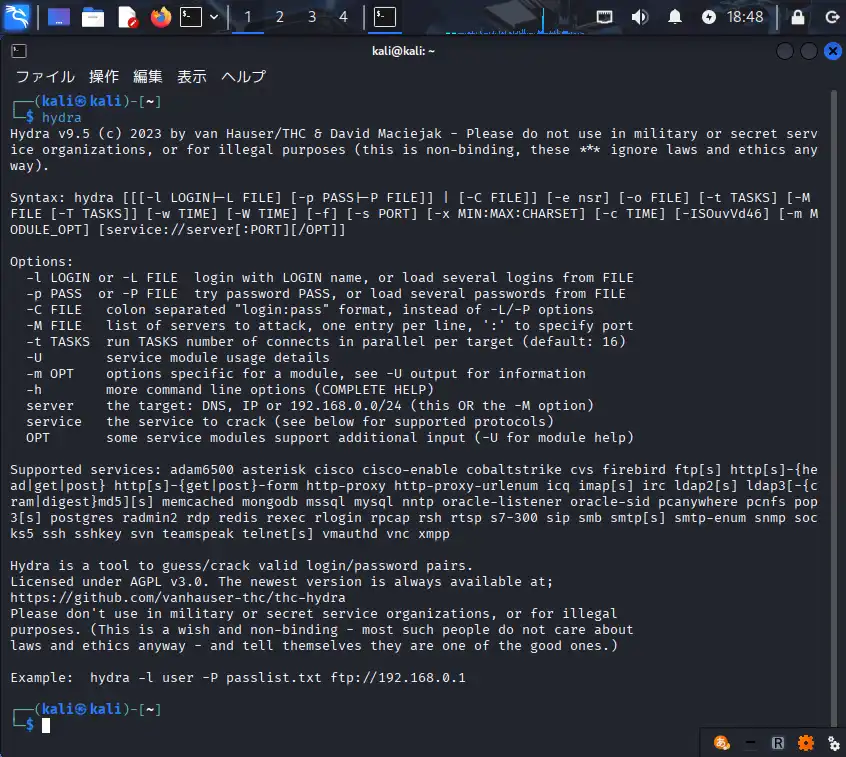Click the 'Example:' hydra command line
846x757 pixels.
click(x=237, y=678)
